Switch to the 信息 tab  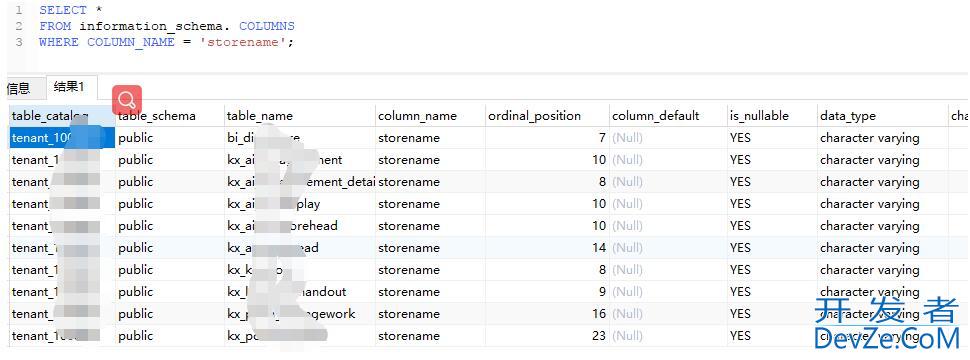click(19, 88)
